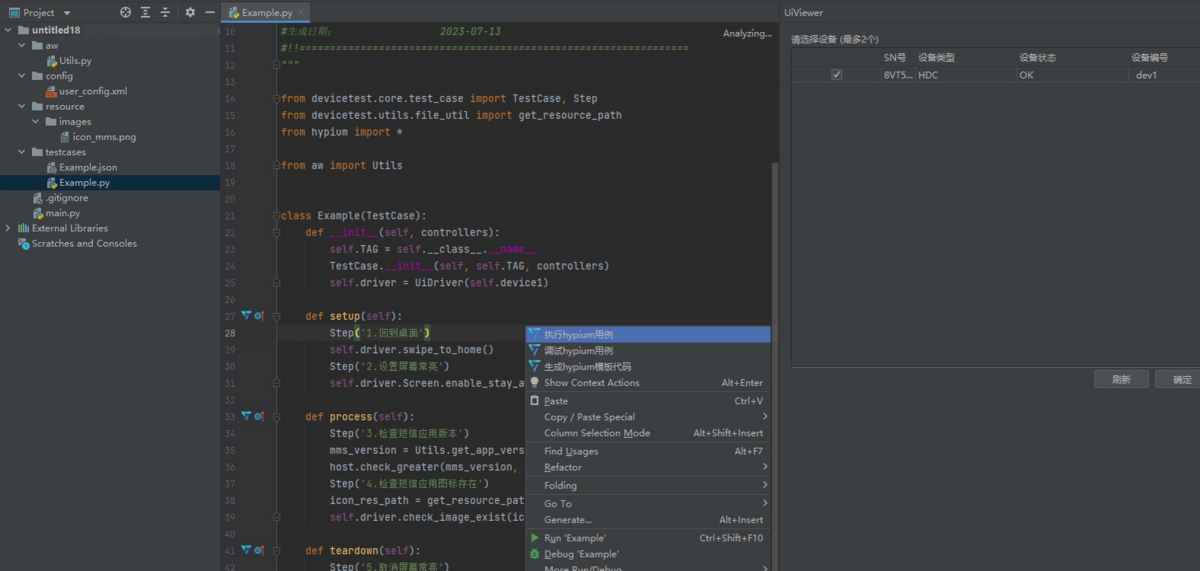Viewport: 1200px width, 571px height.
Task: Click the hypium gutter icon beside setup method
Action: (246, 316)
